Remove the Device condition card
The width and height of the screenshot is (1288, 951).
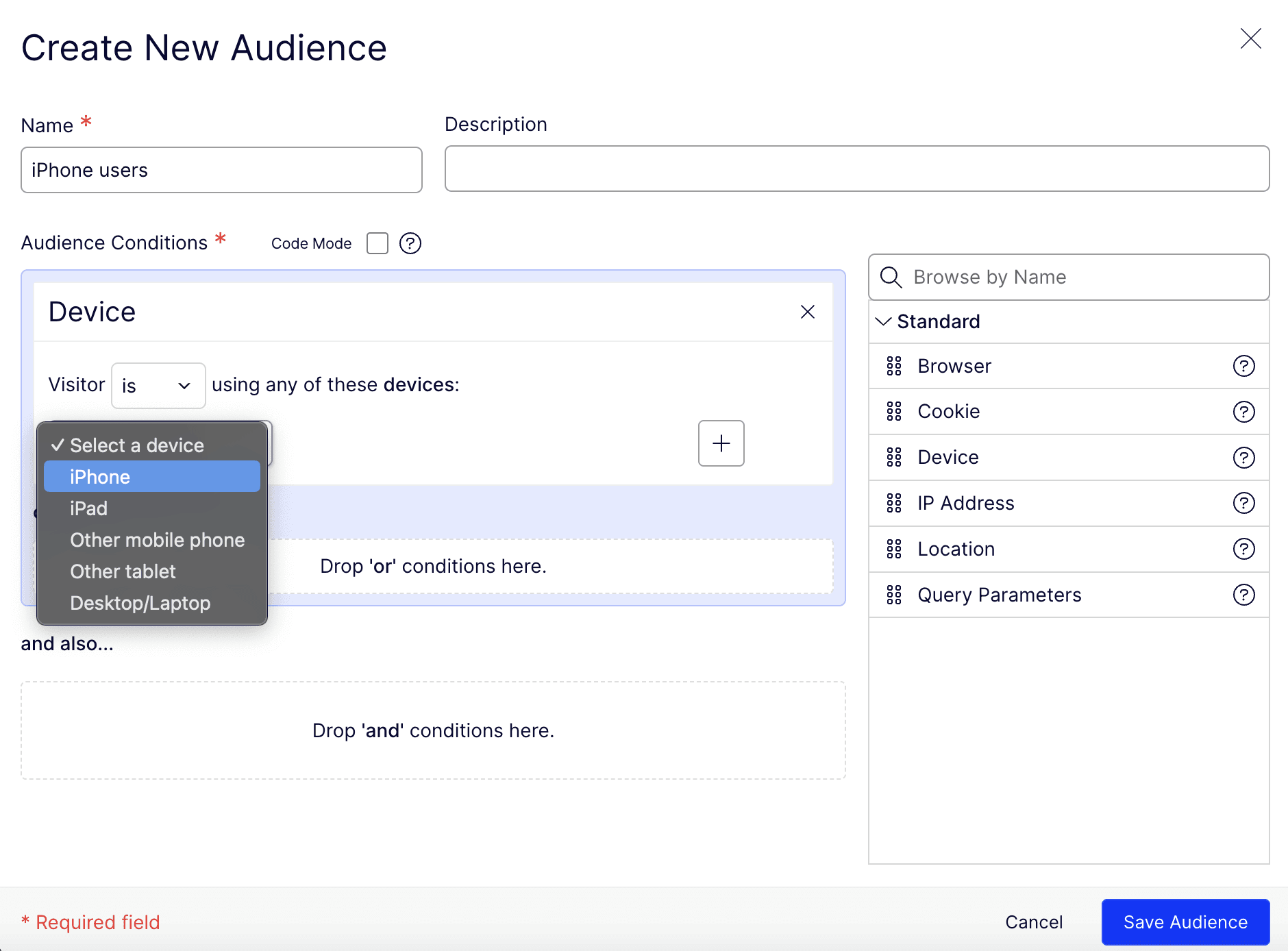807,312
